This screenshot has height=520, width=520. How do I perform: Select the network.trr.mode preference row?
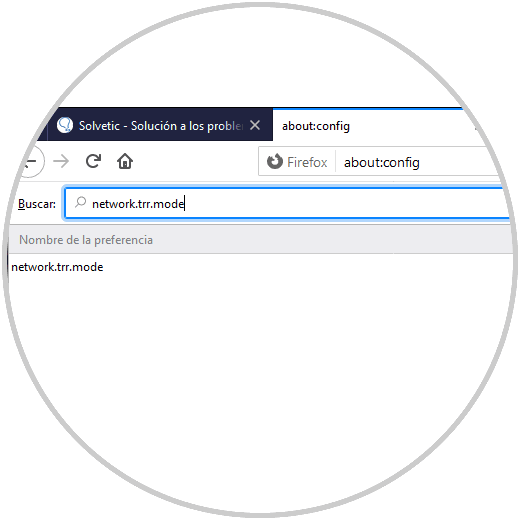click(x=260, y=267)
